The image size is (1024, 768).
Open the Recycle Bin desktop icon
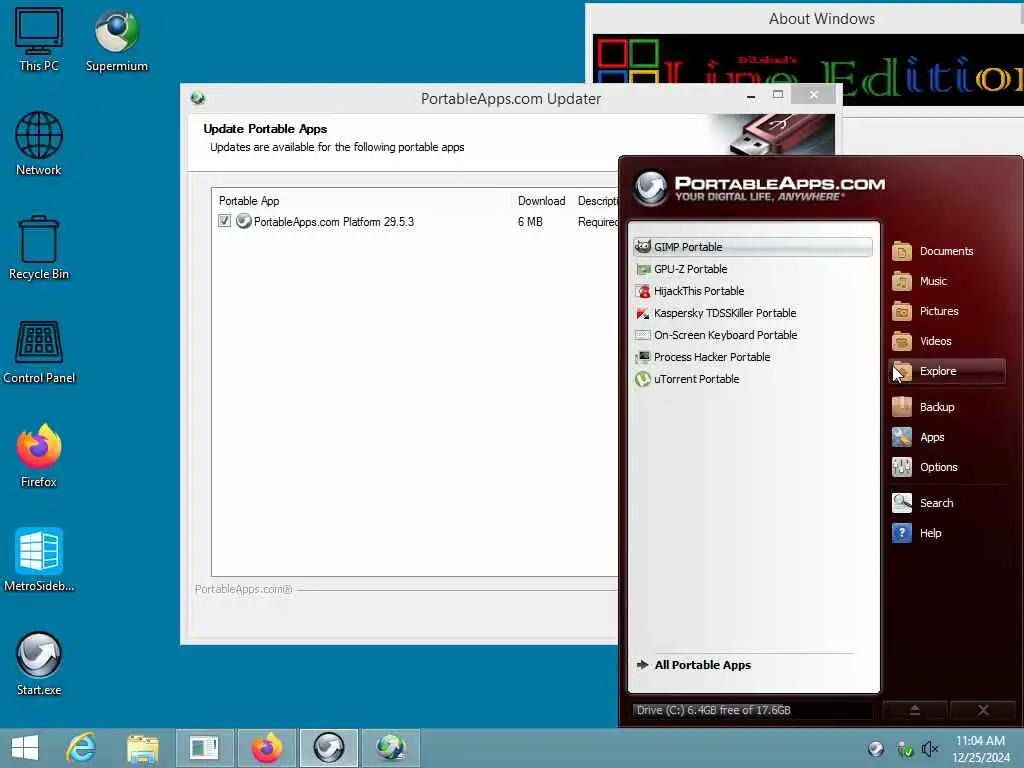point(39,248)
